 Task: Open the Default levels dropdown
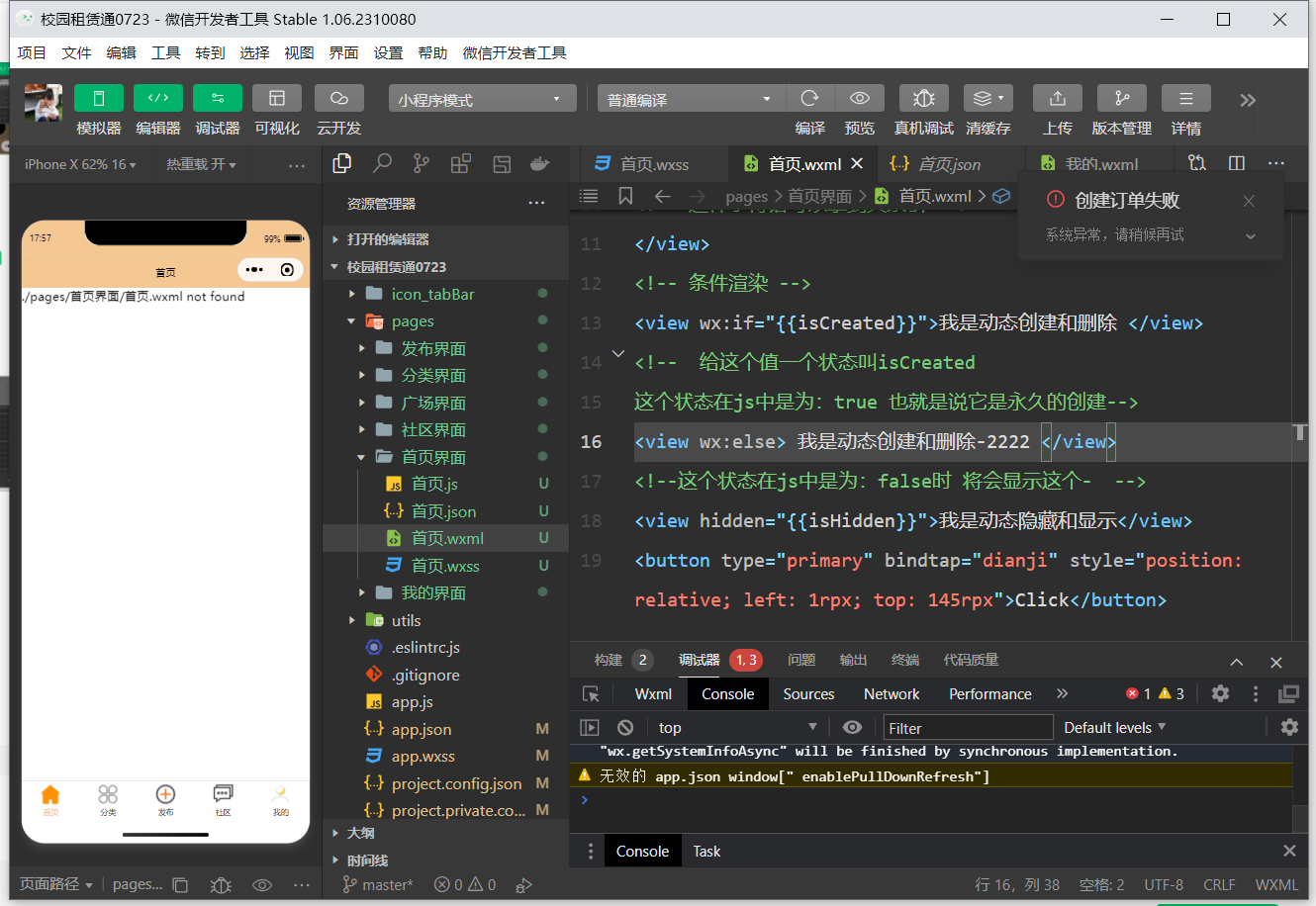click(x=1114, y=727)
